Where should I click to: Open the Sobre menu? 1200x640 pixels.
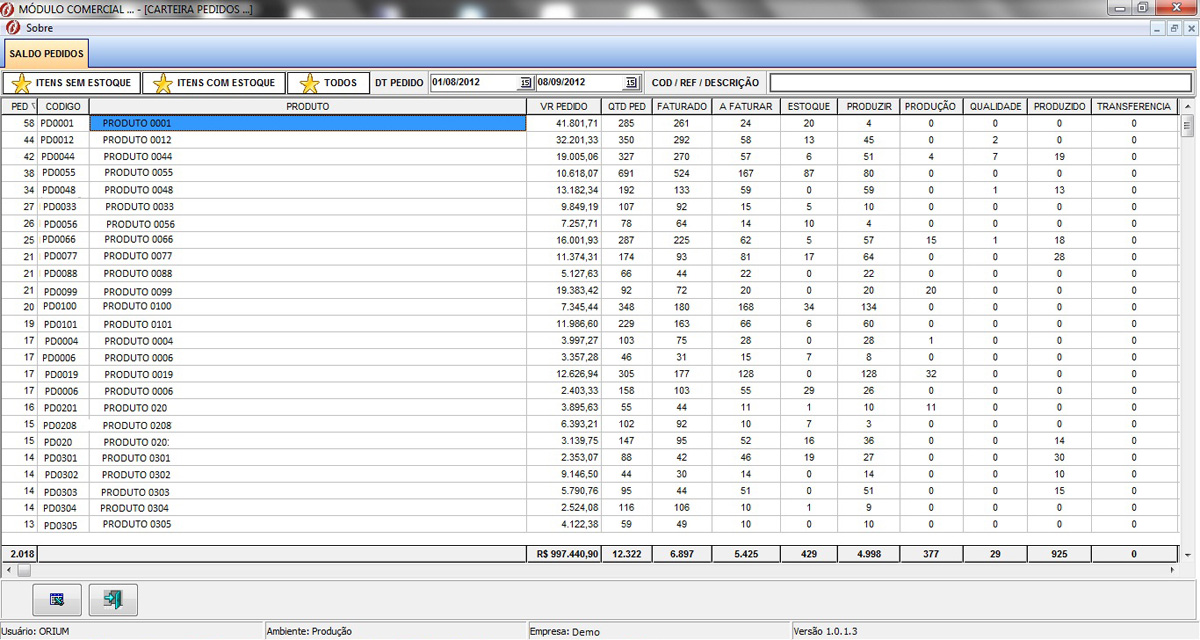pyautogui.click(x=39, y=28)
